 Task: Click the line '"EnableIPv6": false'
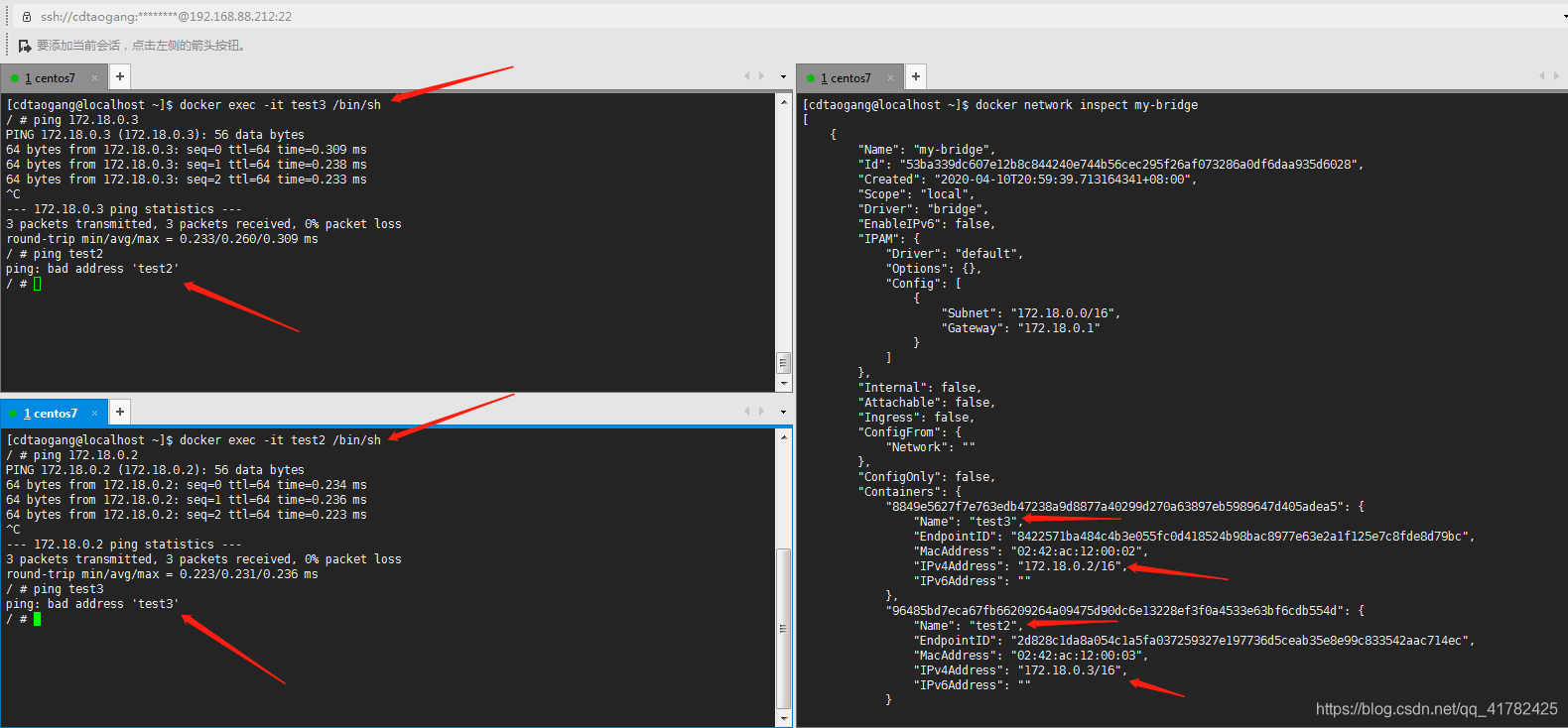point(927,224)
